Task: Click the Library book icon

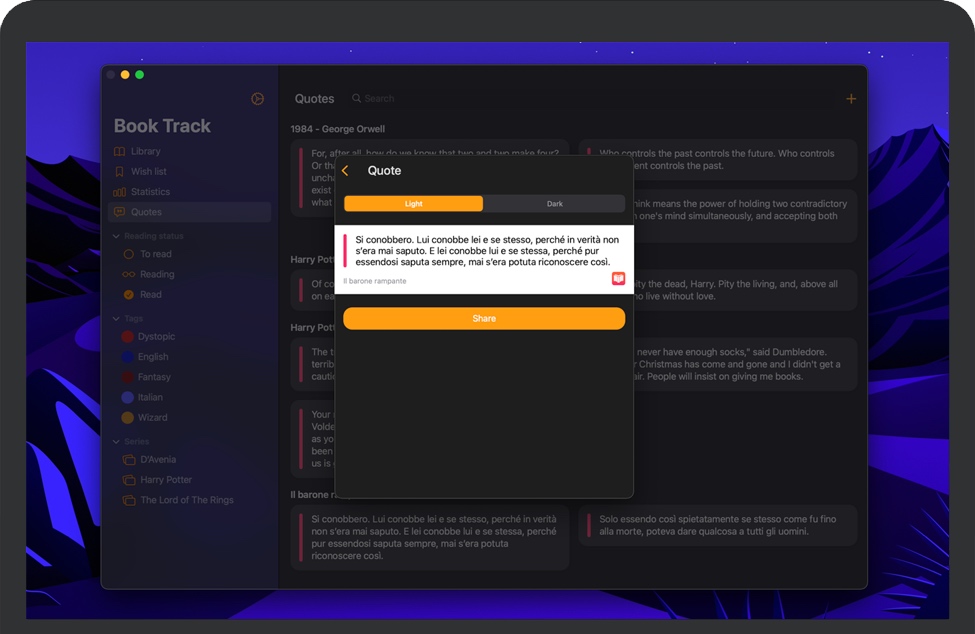Action: [119, 151]
